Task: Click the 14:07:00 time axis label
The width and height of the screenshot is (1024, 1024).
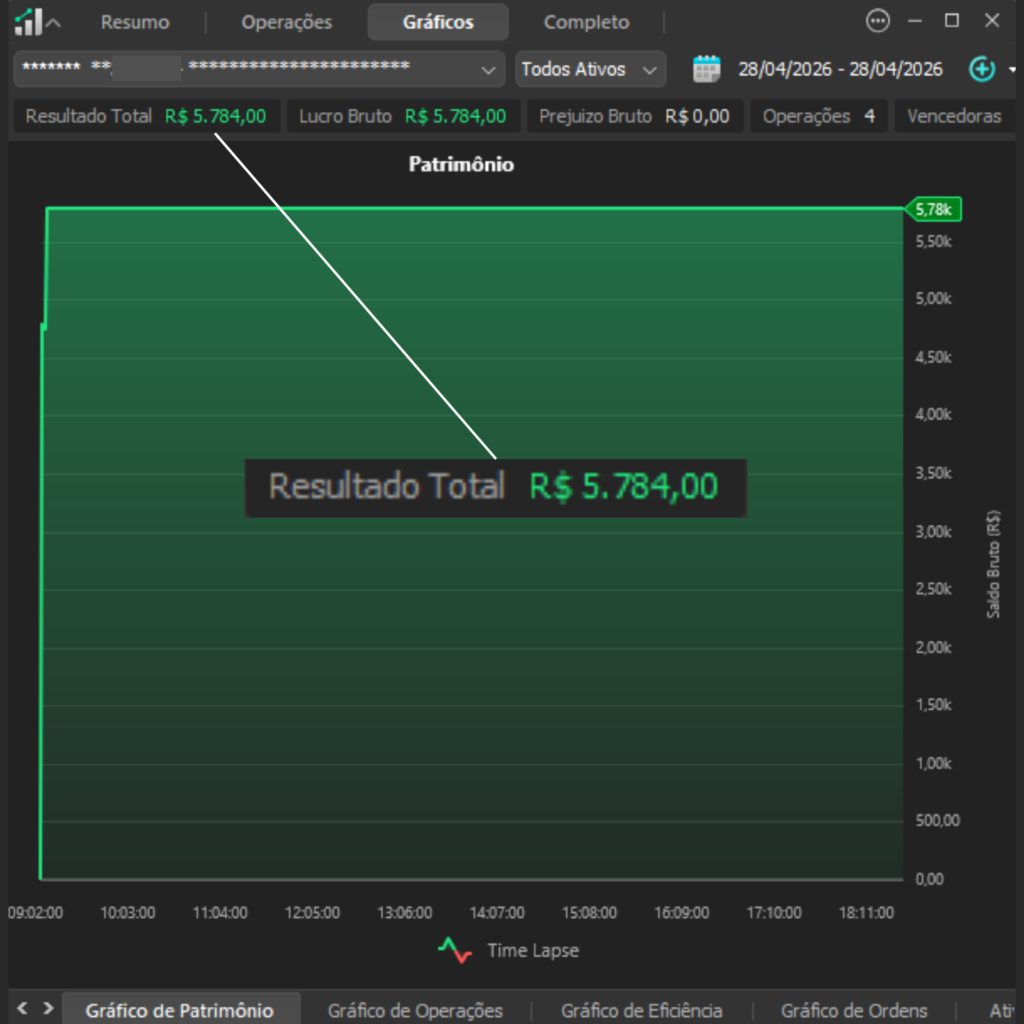Action: tap(497, 913)
